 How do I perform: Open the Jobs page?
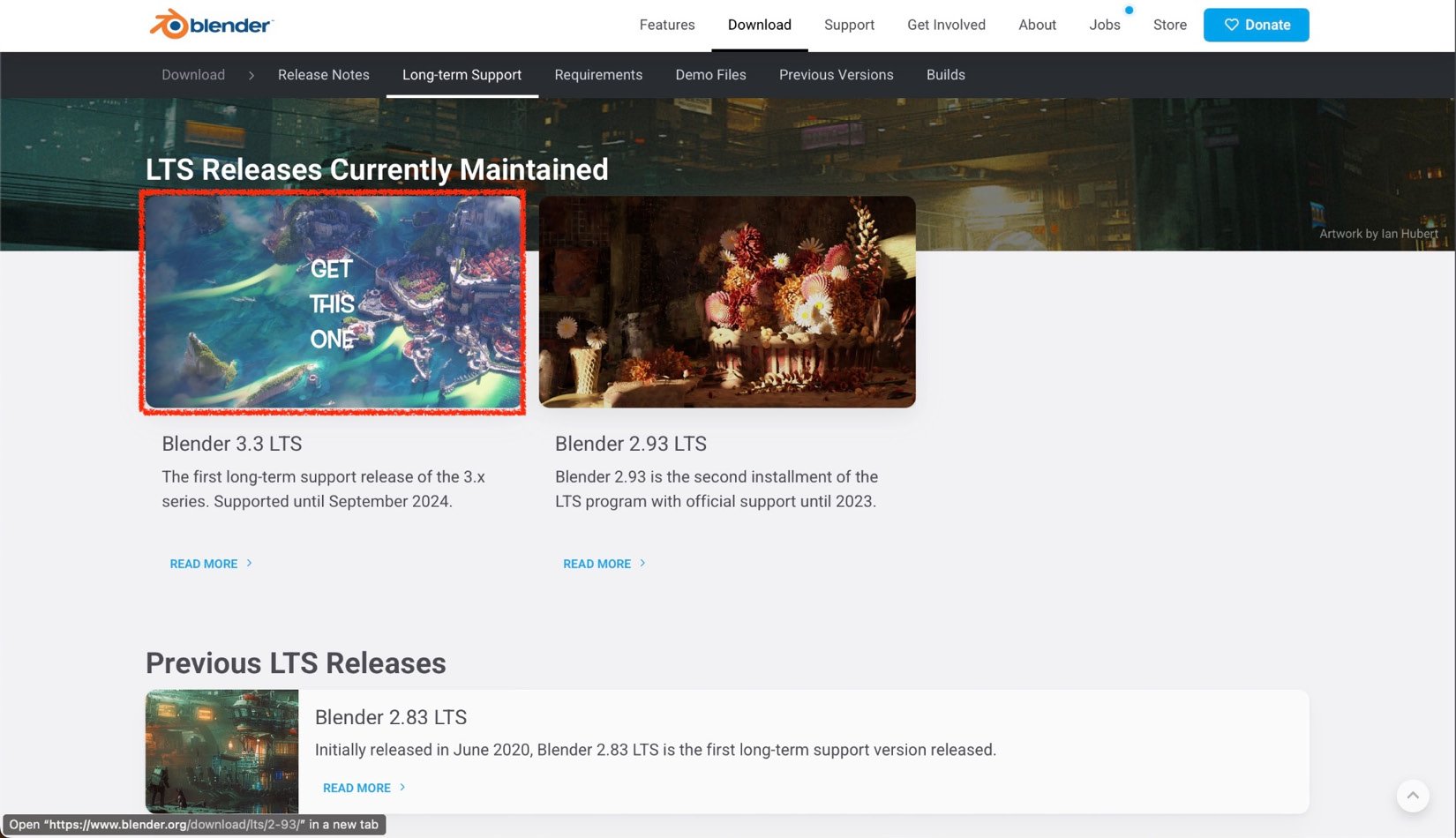1105,25
